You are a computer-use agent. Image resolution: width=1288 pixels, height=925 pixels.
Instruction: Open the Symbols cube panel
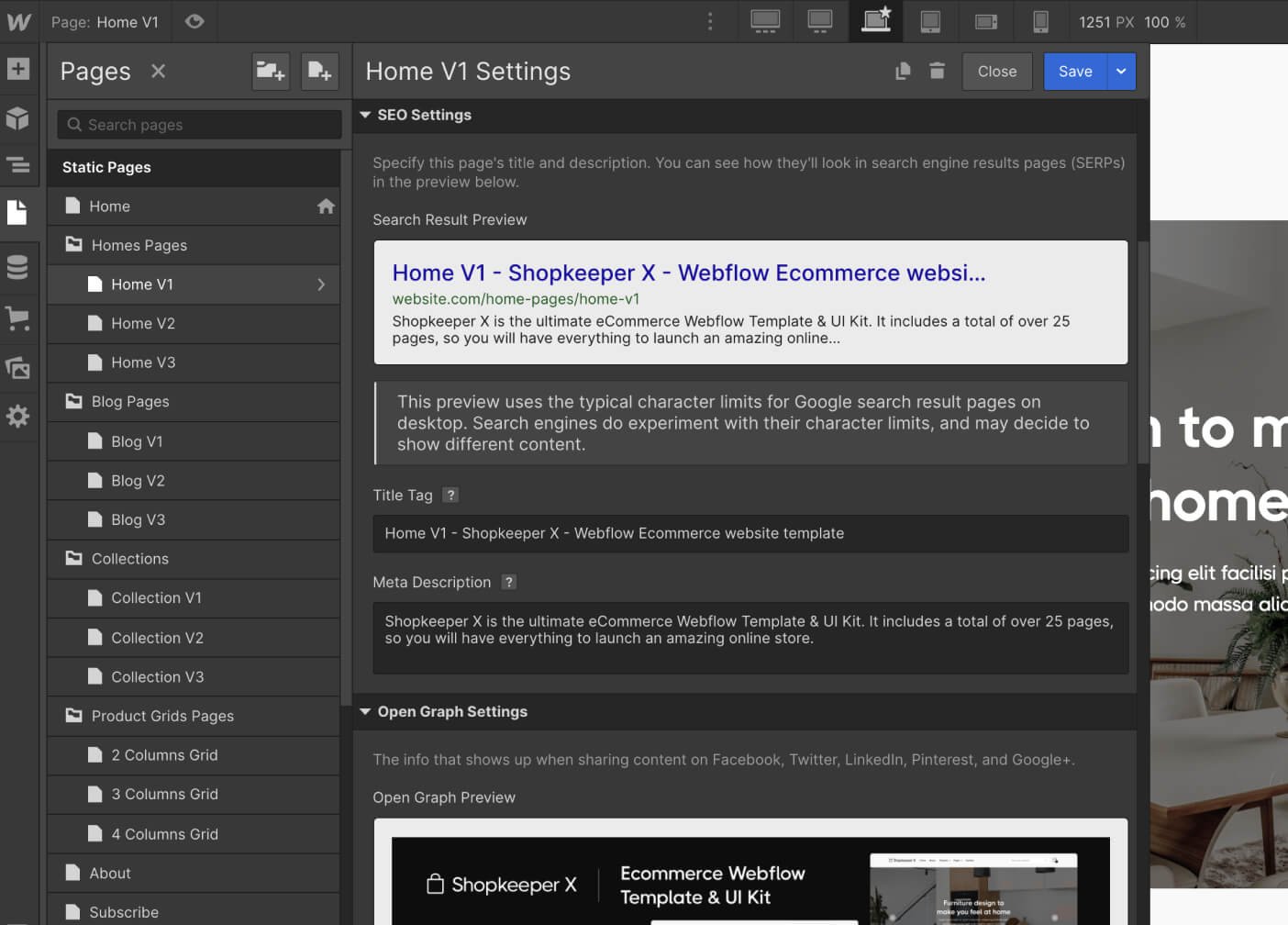click(x=17, y=118)
